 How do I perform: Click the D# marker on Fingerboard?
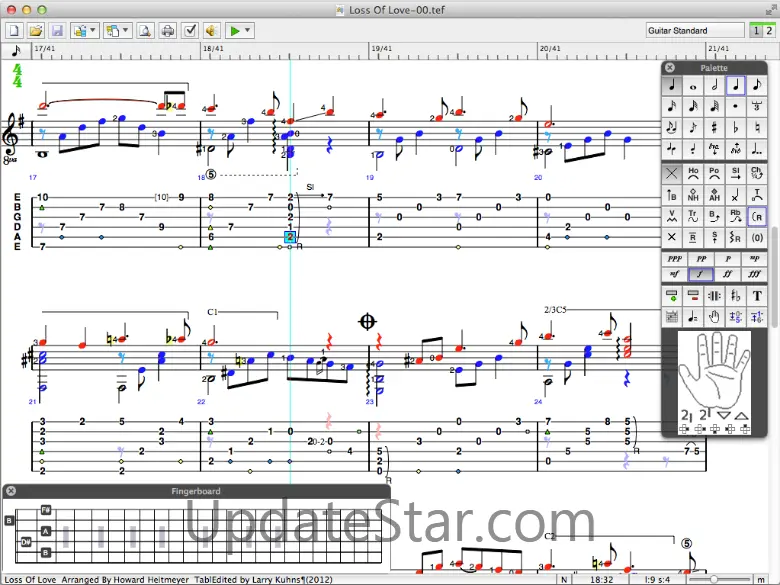[26, 542]
